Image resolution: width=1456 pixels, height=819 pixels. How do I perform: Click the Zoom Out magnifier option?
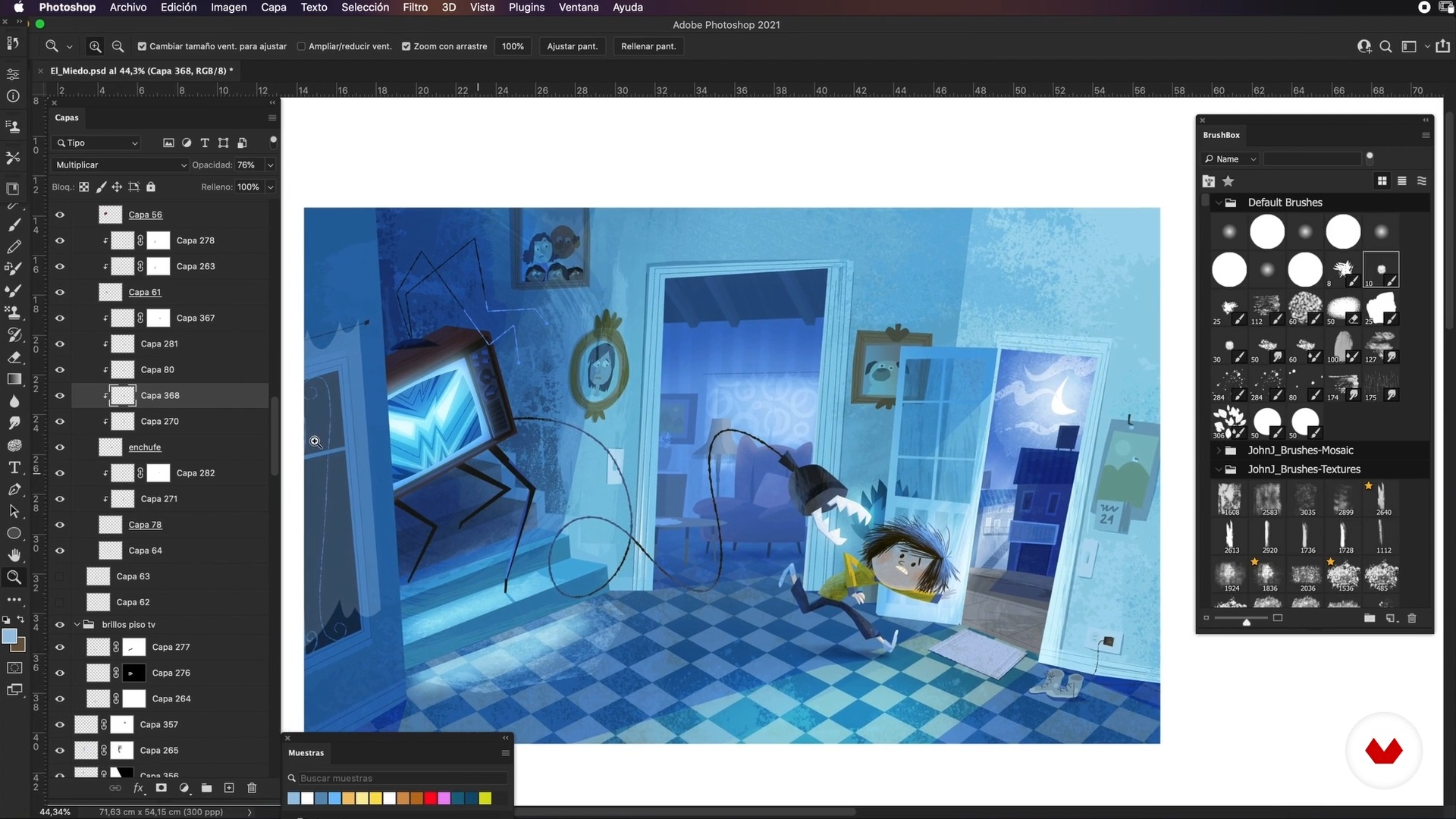pos(118,46)
